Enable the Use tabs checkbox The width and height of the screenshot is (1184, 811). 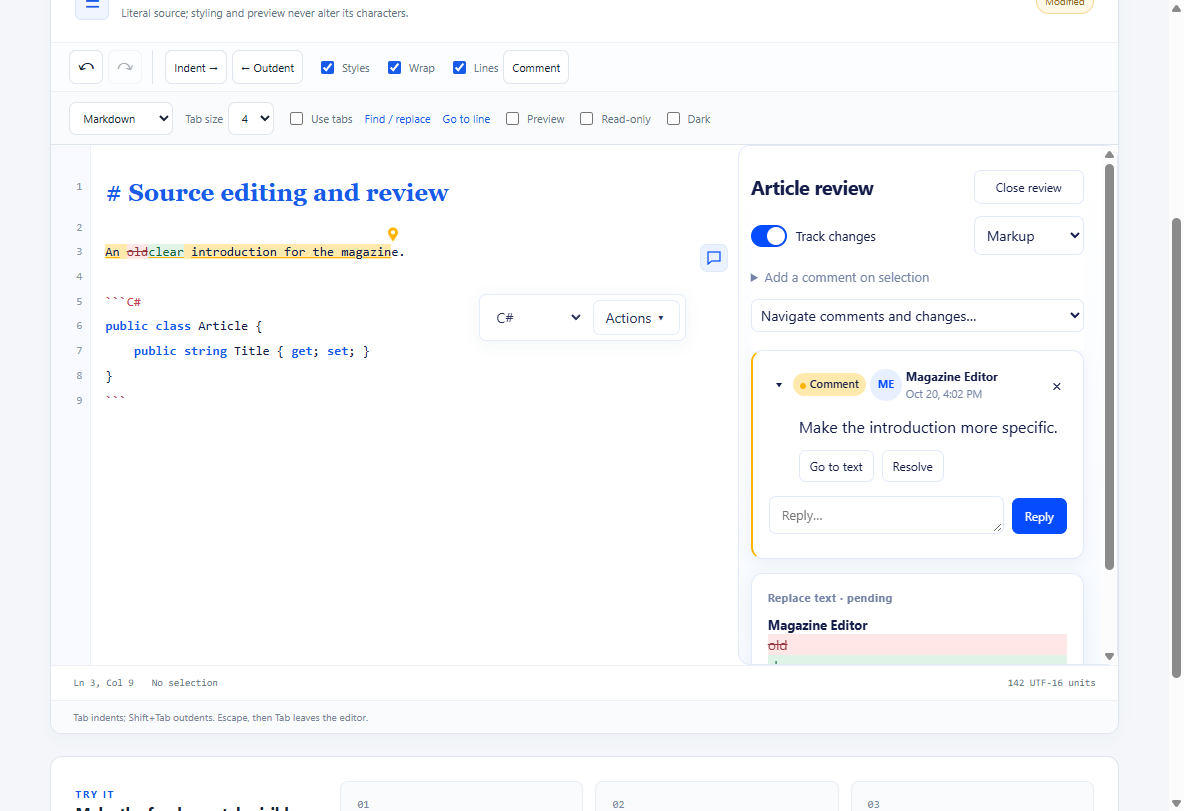coord(297,119)
